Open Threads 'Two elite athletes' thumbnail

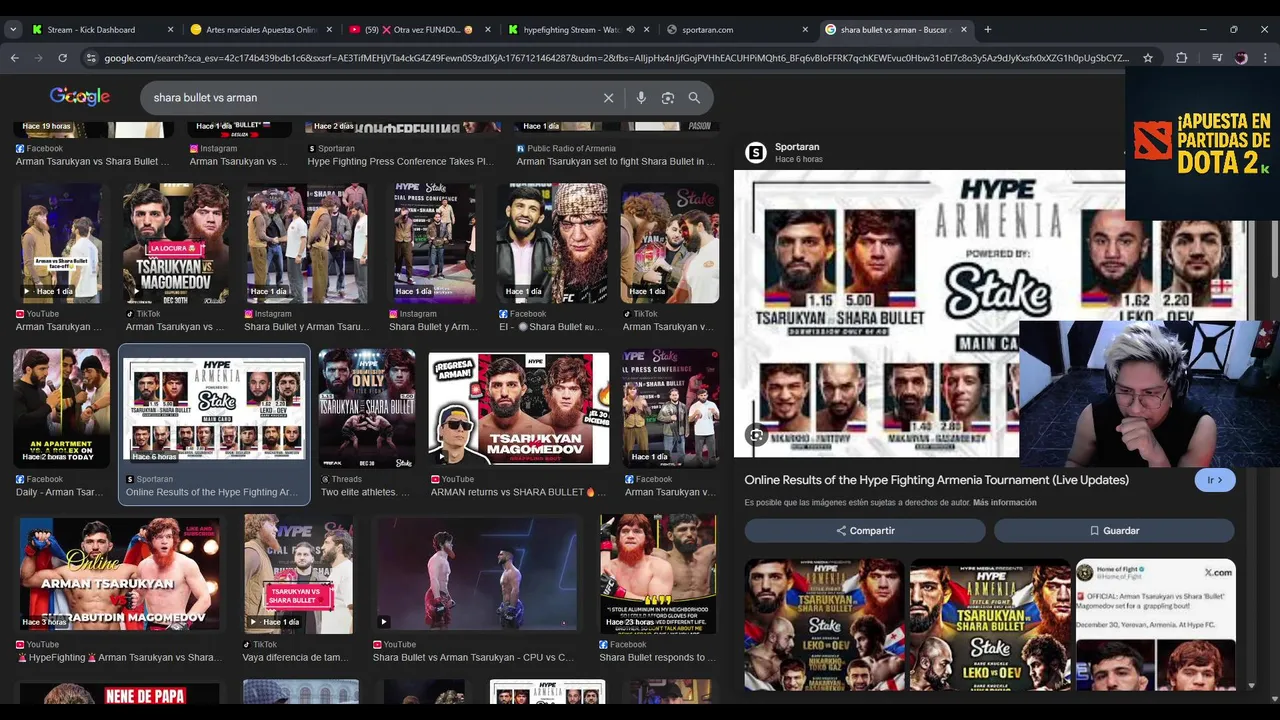click(366, 408)
